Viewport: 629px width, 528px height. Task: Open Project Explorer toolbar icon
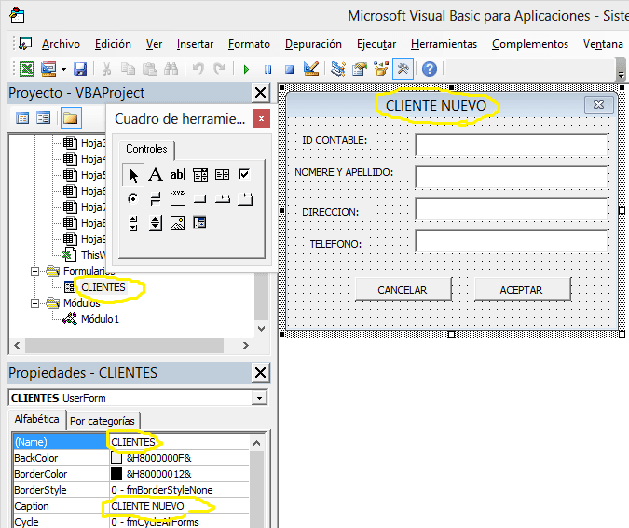pyautogui.click(x=338, y=69)
